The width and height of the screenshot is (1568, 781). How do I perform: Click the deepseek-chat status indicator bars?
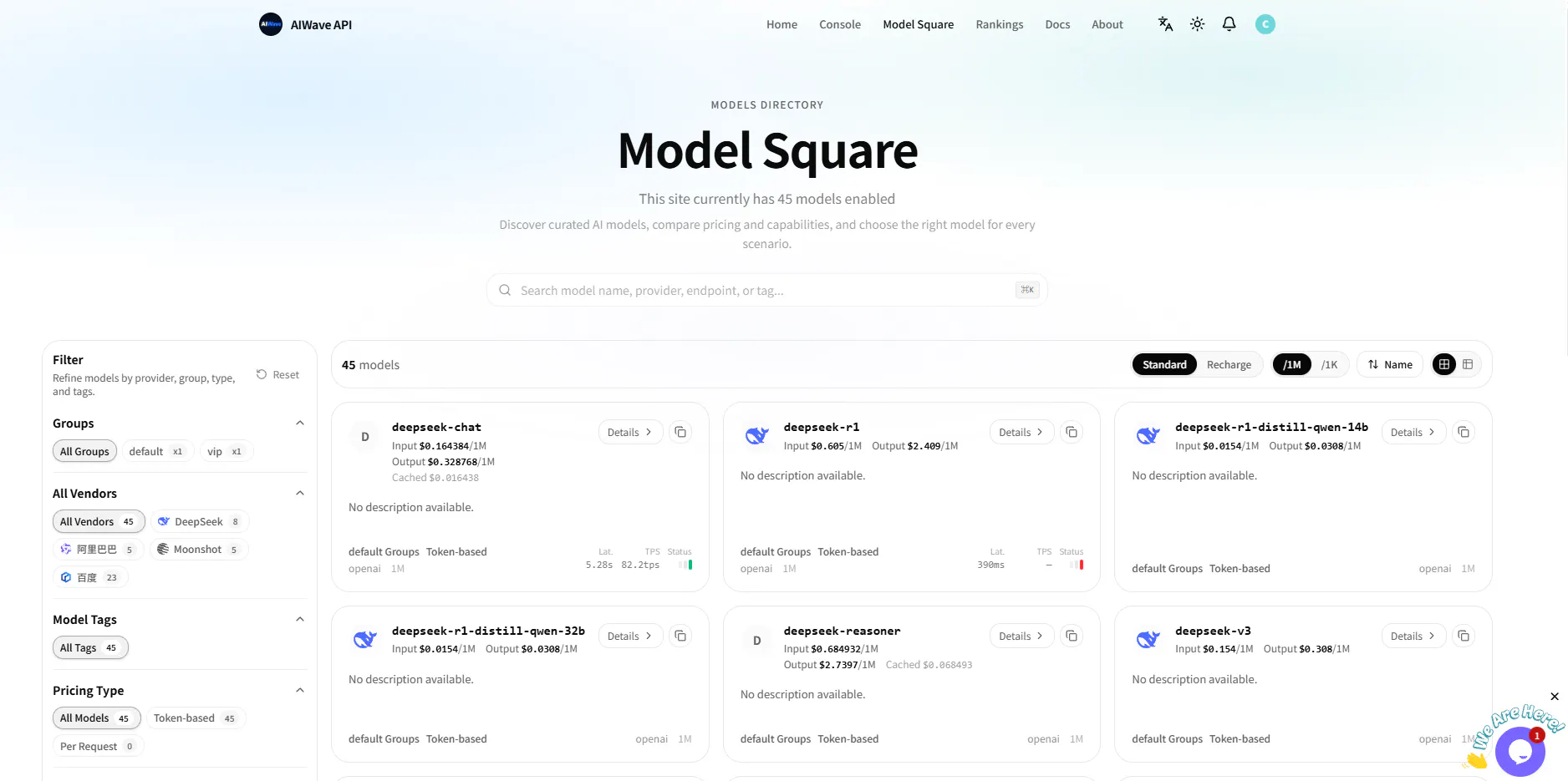[685, 565]
